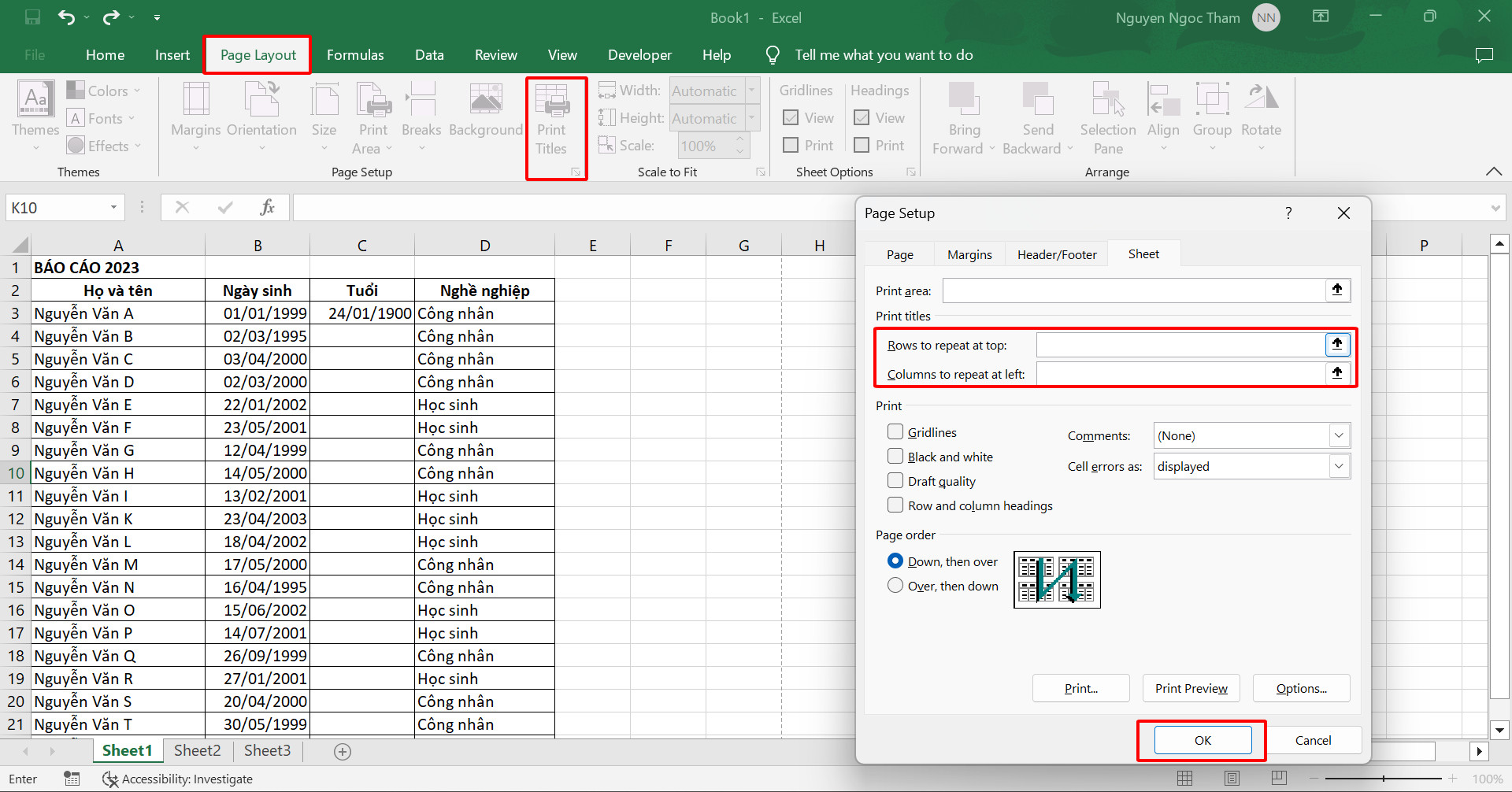Viewport: 1512px width, 792px height.
Task: Switch to the Header/Footer tab
Action: click(1056, 255)
